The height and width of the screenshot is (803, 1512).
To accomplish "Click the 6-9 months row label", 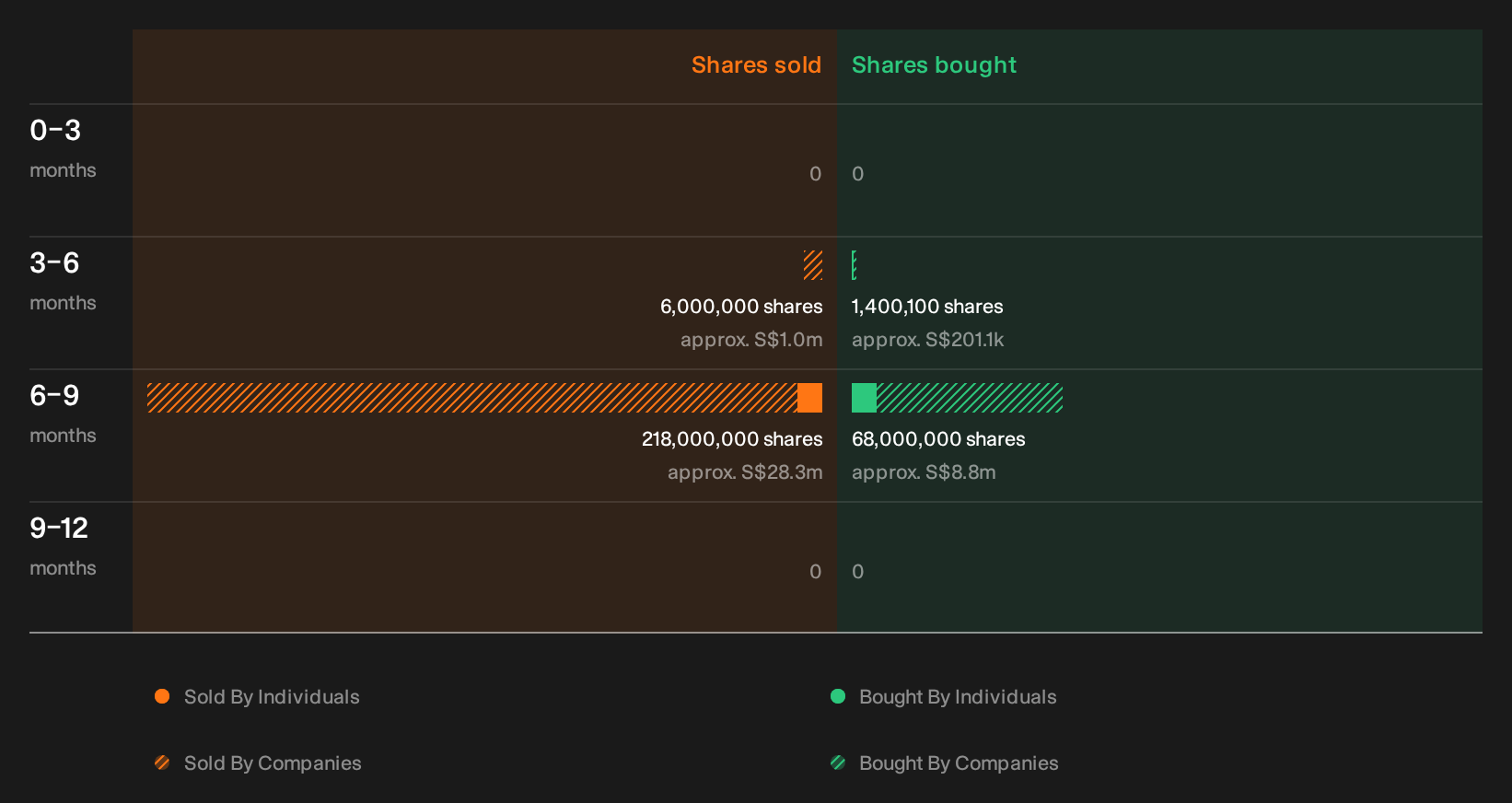I will coord(63,413).
